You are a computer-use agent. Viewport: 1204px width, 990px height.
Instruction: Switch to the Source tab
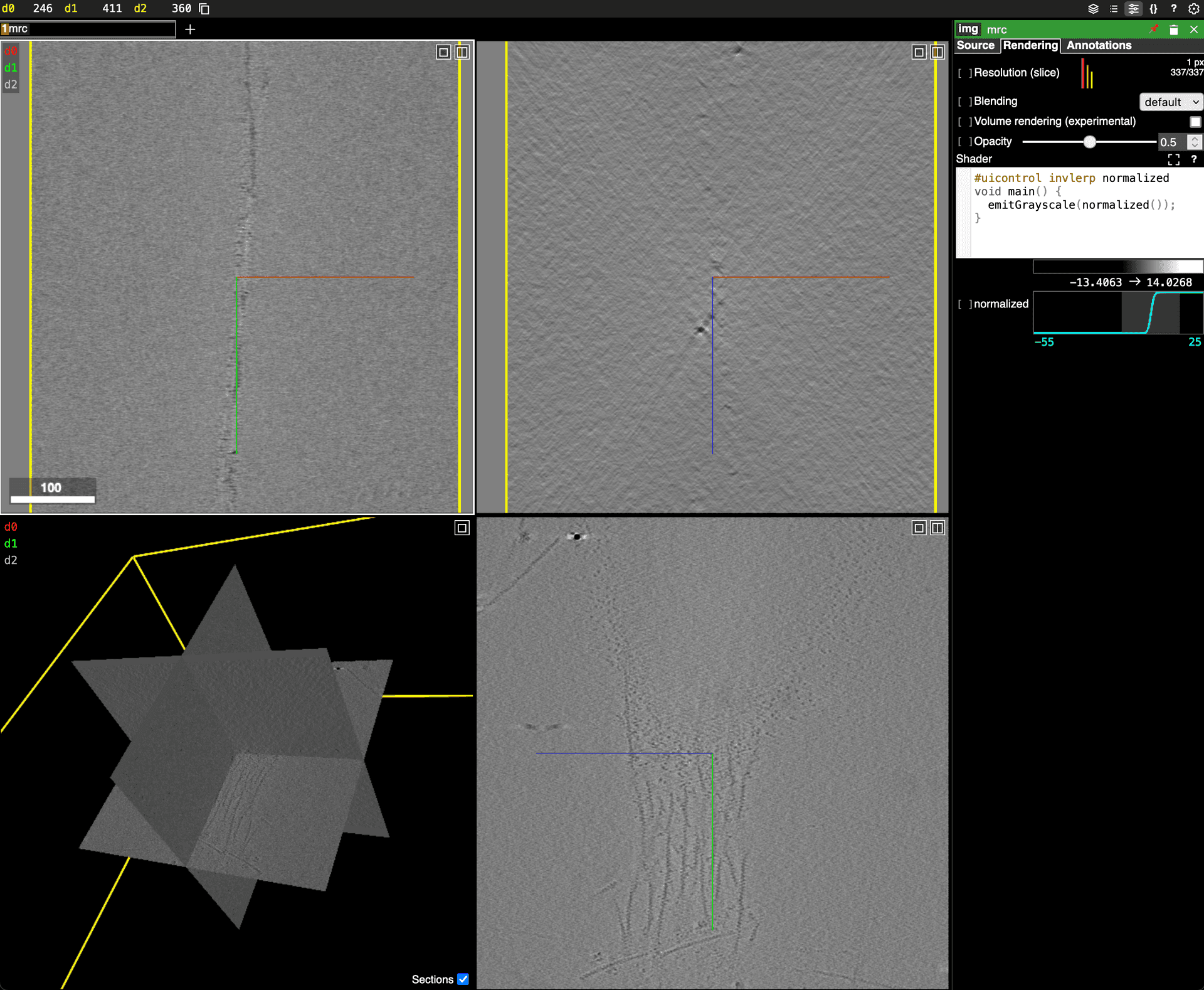[x=975, y=45]
